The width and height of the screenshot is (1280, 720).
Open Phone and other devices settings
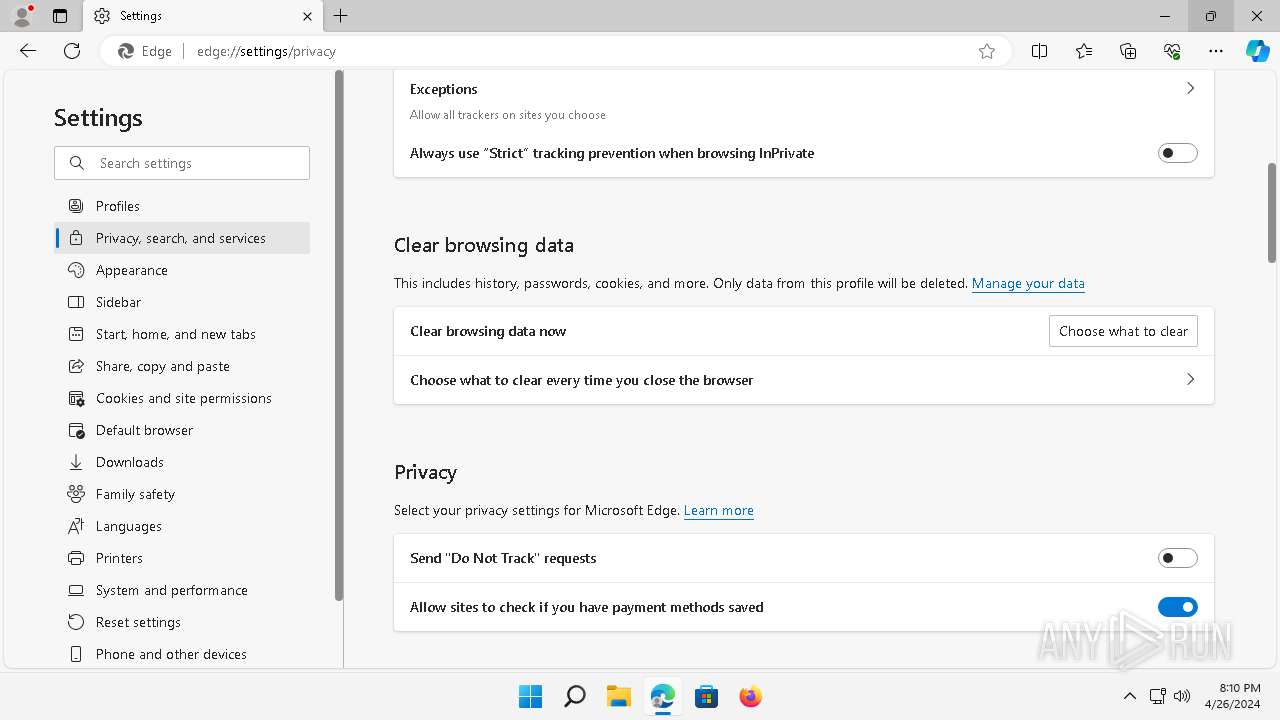tap(182, 654)
